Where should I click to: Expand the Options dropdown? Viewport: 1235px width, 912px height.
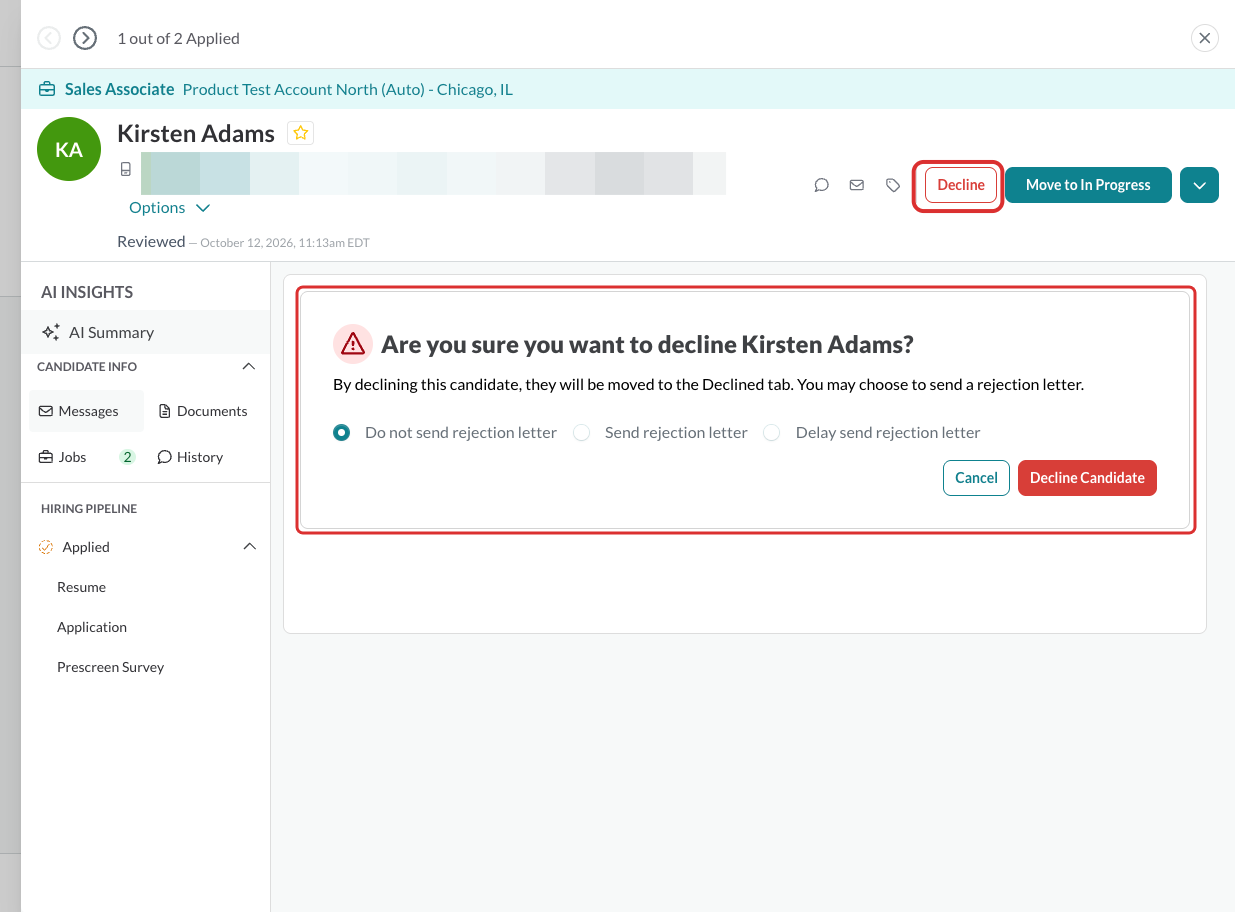point(169,207)
